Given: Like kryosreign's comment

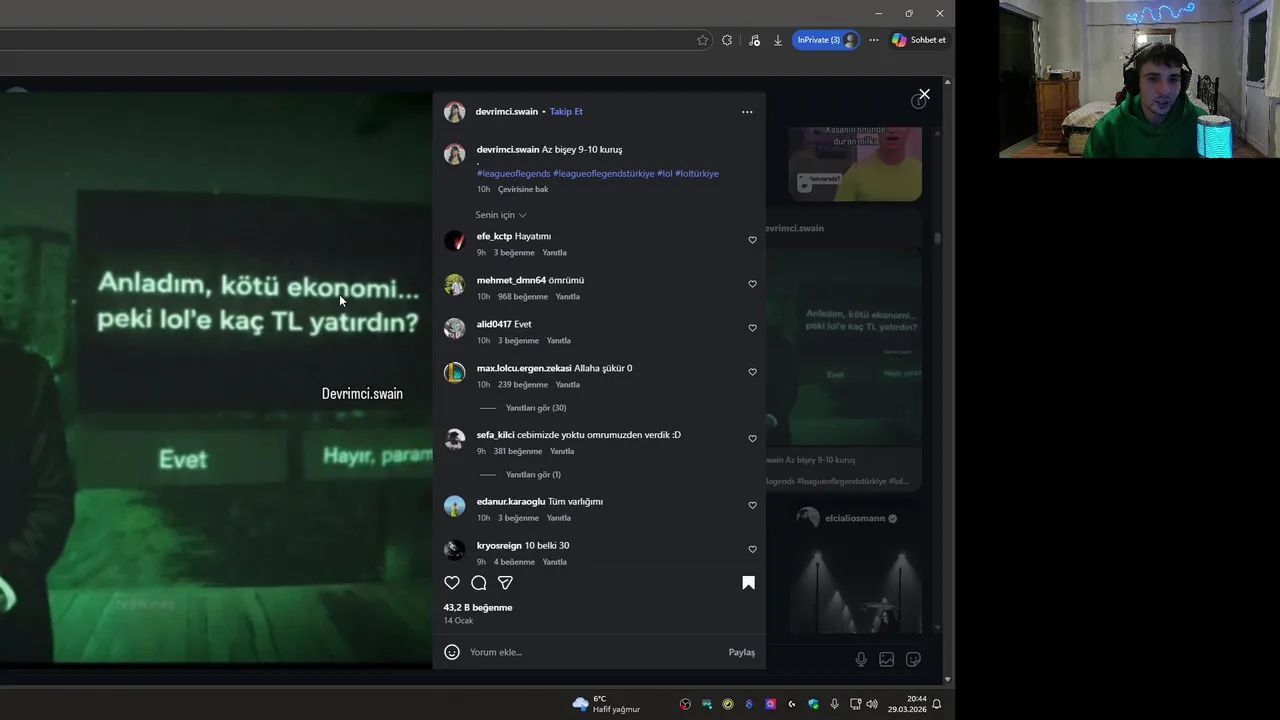Looking at the screenshot, I should (x=753, y=549).
